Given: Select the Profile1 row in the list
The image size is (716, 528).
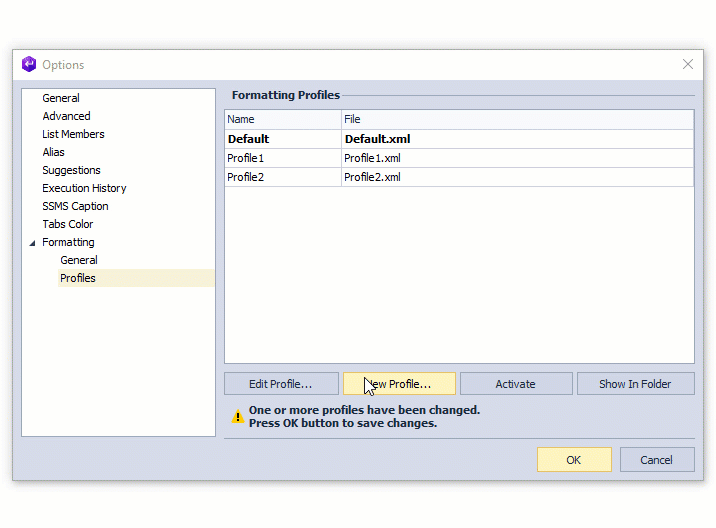Looking at the screenshot, I should pyautogui.click(x=246, y=158).
